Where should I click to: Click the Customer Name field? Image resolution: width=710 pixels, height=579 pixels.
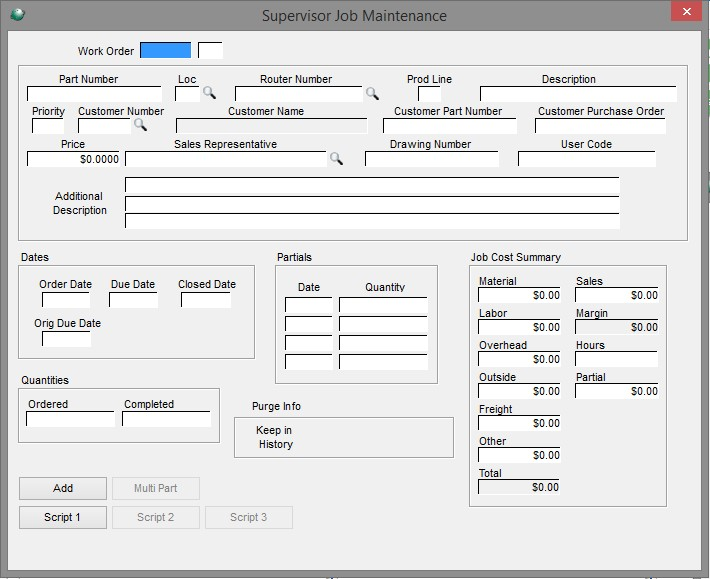272,126
